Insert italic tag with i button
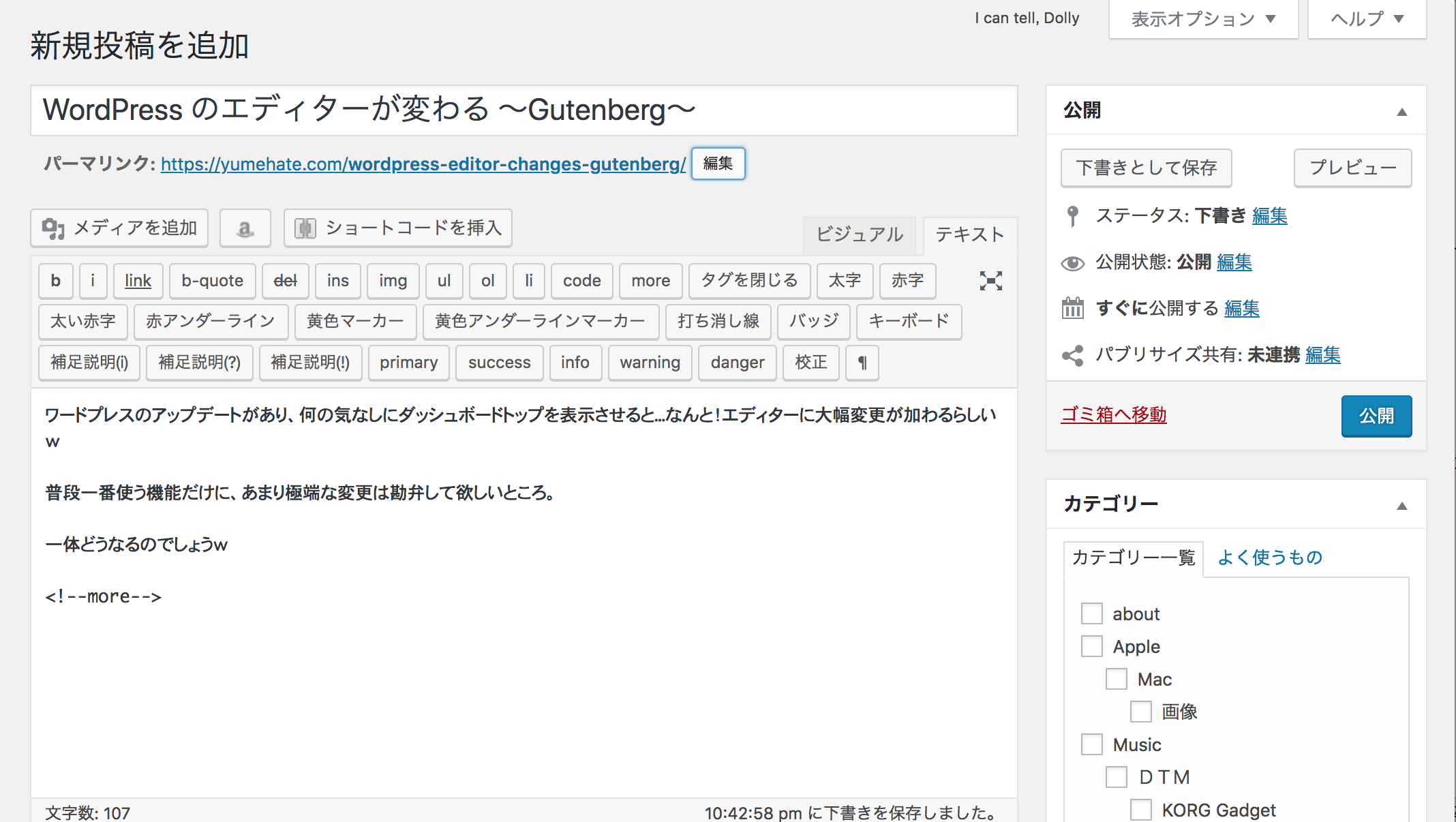 [x=93, y=281]
